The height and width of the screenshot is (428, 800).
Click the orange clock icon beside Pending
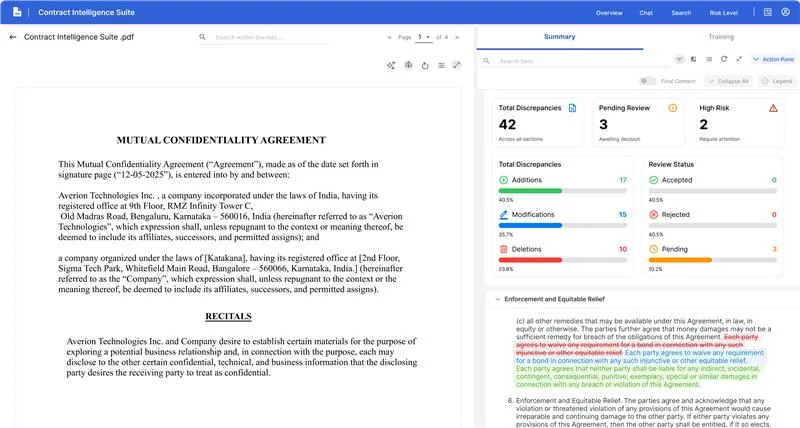point(654,249)
